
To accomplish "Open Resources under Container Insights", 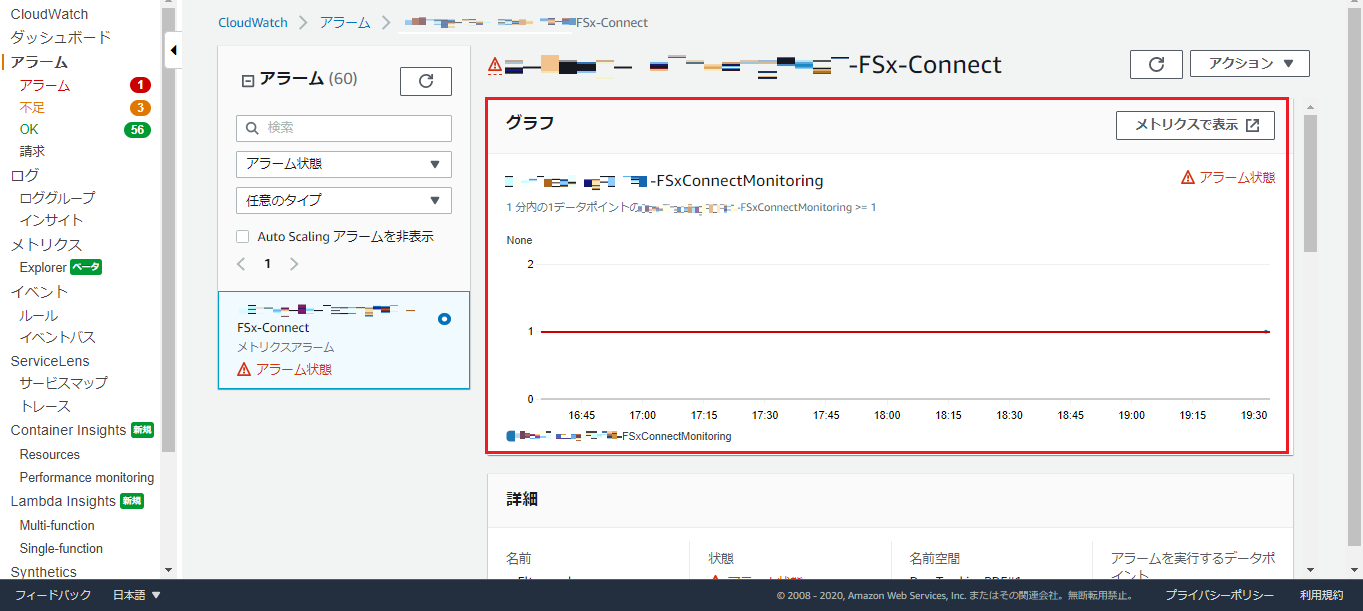I will tap(50, 454).
